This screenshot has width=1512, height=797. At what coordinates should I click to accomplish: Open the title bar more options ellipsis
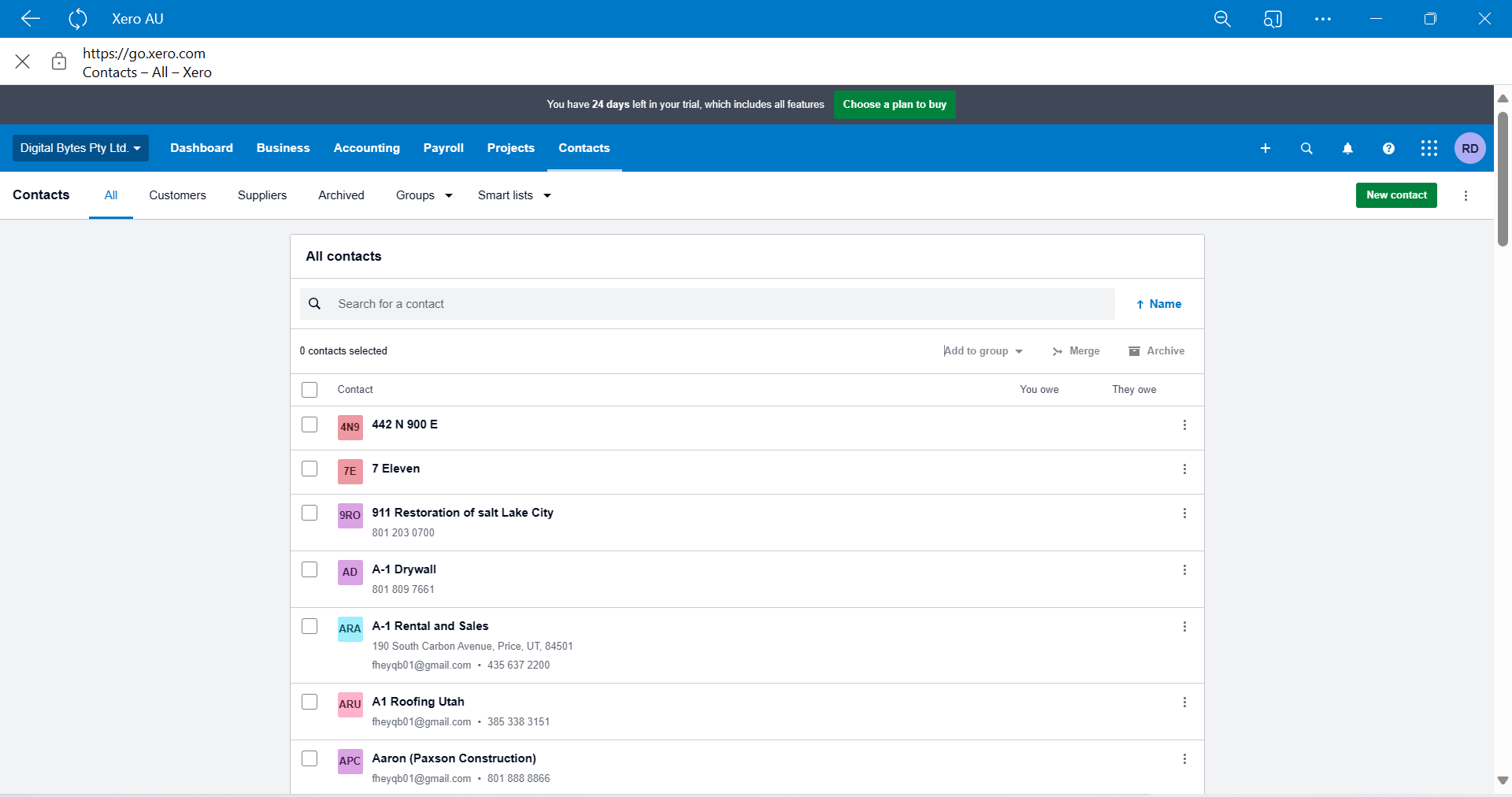[x=1323, y=19]
